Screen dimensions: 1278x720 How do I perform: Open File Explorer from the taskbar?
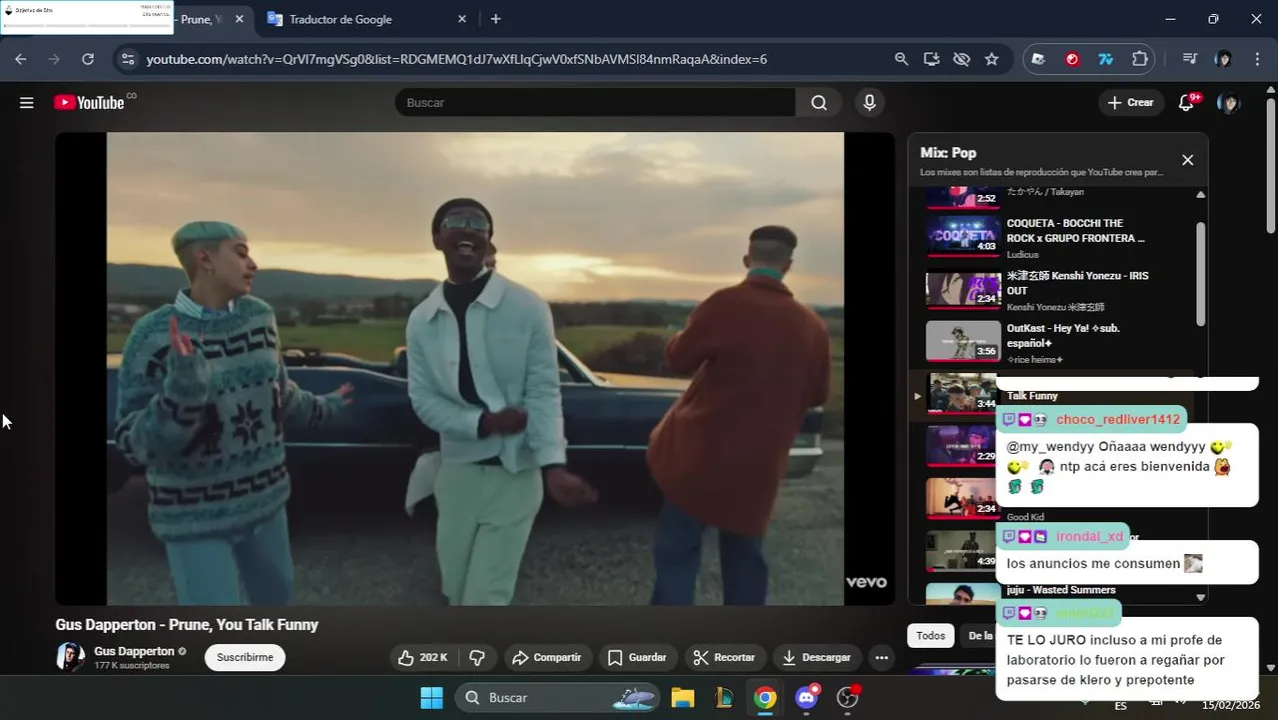[682, 698]
